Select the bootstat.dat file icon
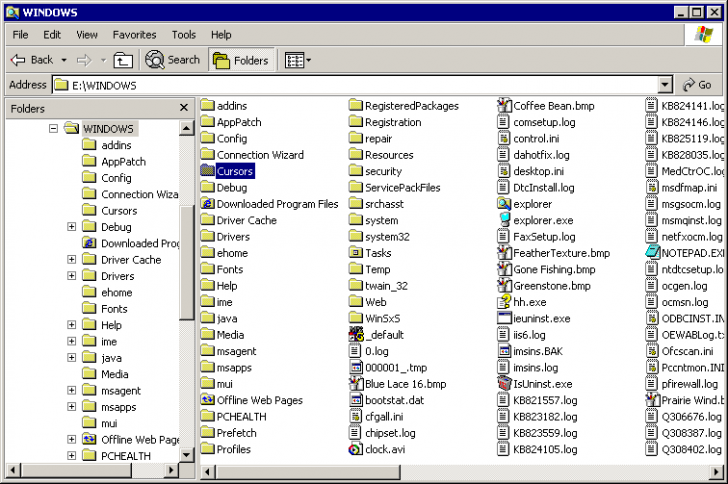 pyautogui.click(x=356, y=400)
